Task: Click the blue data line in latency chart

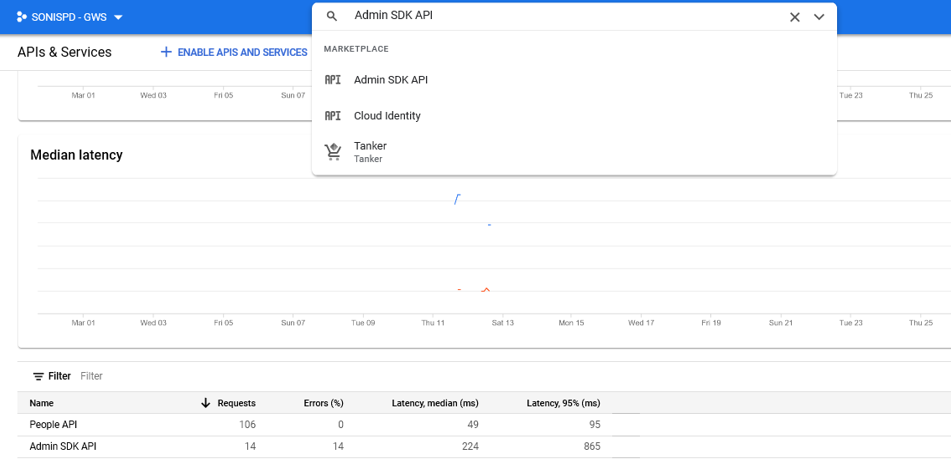Action: (457, 199)
